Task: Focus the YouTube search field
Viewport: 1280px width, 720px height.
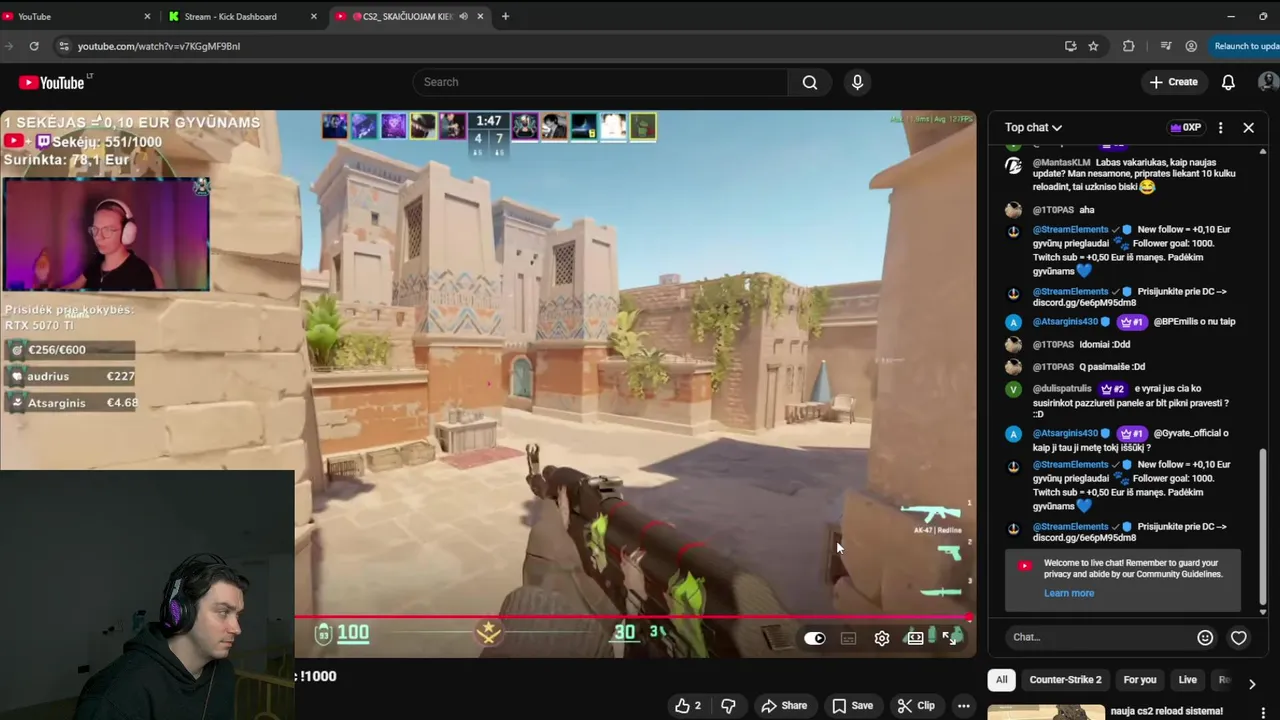Action: click(600, 82)
